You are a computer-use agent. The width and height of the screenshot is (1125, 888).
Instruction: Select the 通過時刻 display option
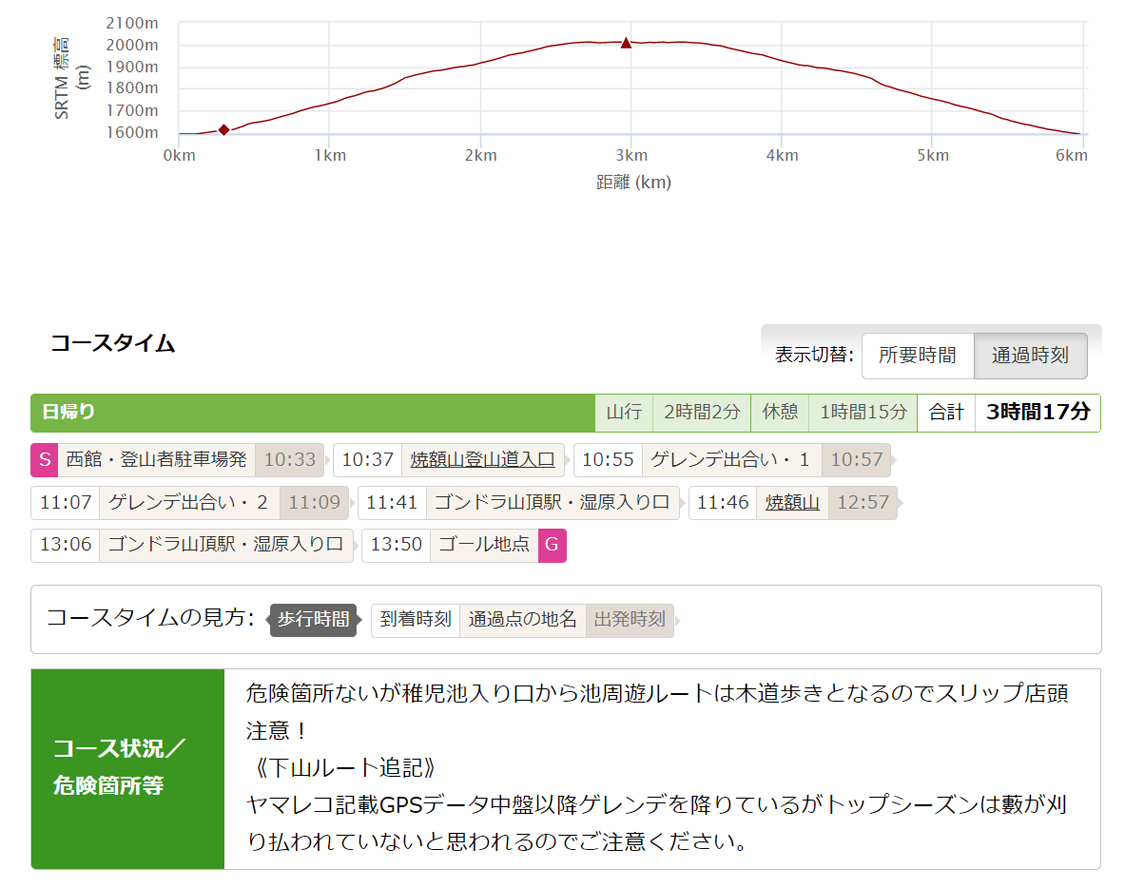pyautogui.click(x=1030, y=355)
